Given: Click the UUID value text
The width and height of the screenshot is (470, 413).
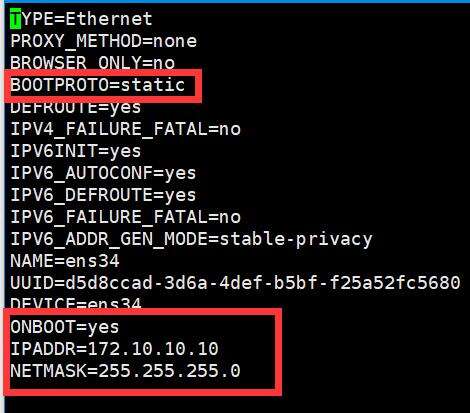Looking at the screenshot, I should 262,283.
